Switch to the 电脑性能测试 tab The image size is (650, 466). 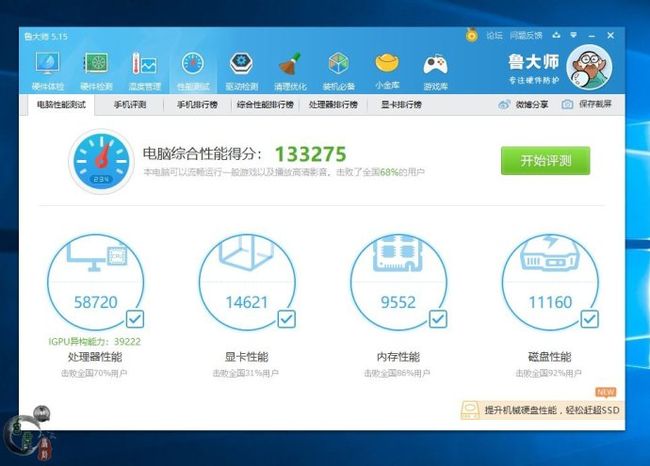pos(61,104)
